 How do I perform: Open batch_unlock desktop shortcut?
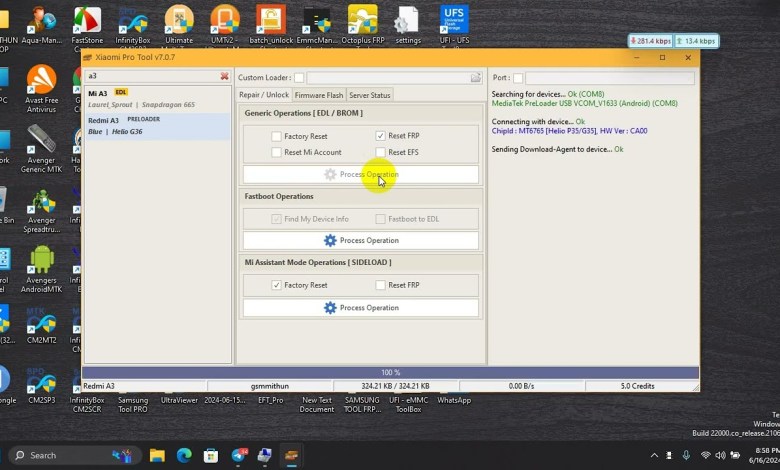point(271,25)
